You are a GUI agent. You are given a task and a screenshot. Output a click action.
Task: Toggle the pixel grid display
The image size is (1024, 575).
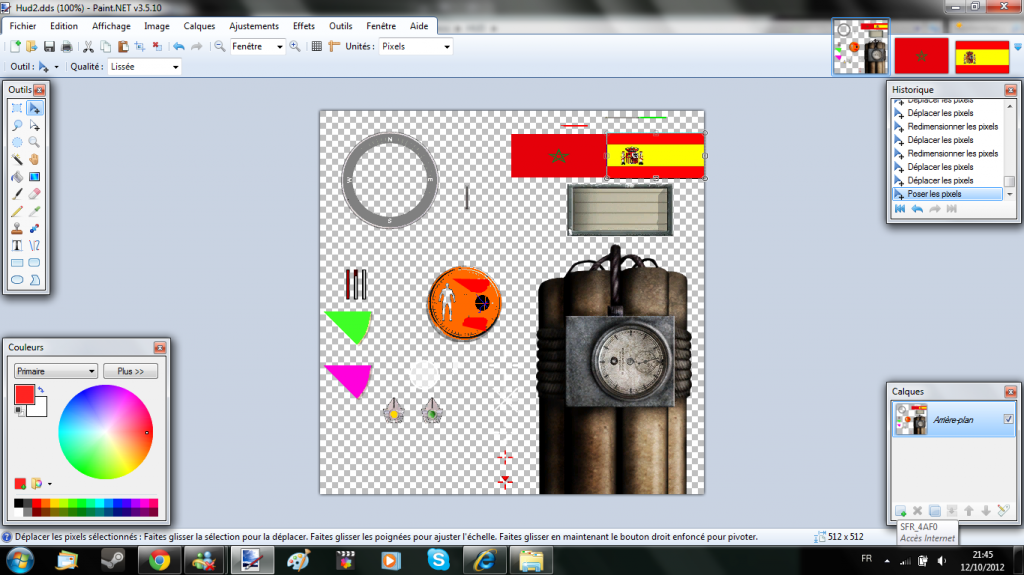[x=317, y=46]
